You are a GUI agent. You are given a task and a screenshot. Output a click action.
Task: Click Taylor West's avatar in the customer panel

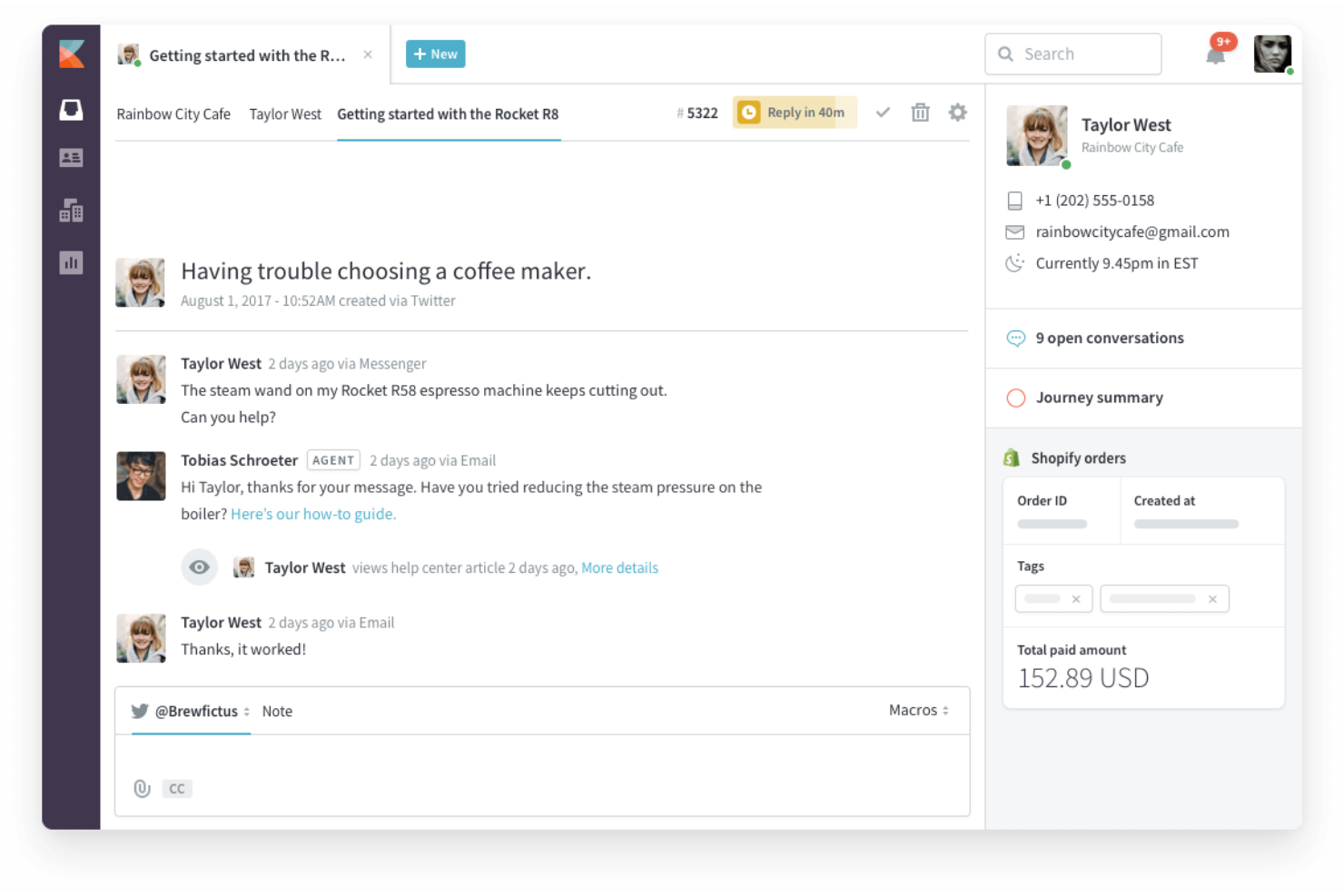pos(1037,135)
